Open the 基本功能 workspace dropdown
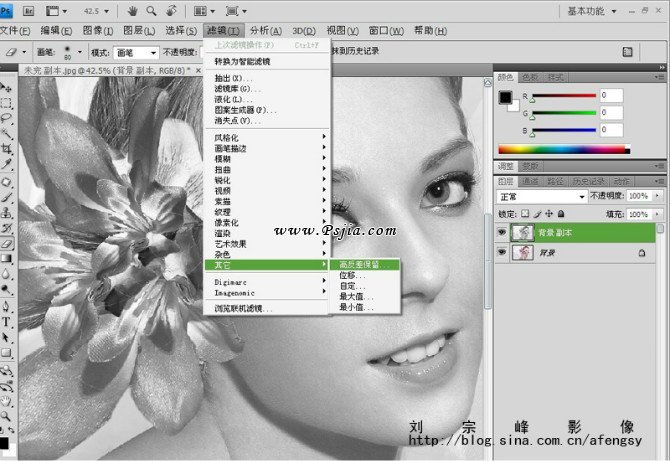 (x=592, y=11)
